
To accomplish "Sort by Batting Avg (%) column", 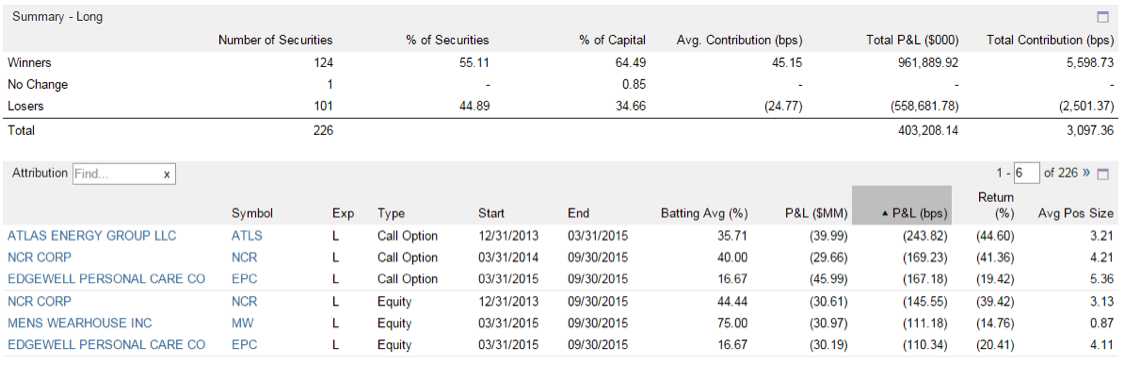I will (704, 213).
